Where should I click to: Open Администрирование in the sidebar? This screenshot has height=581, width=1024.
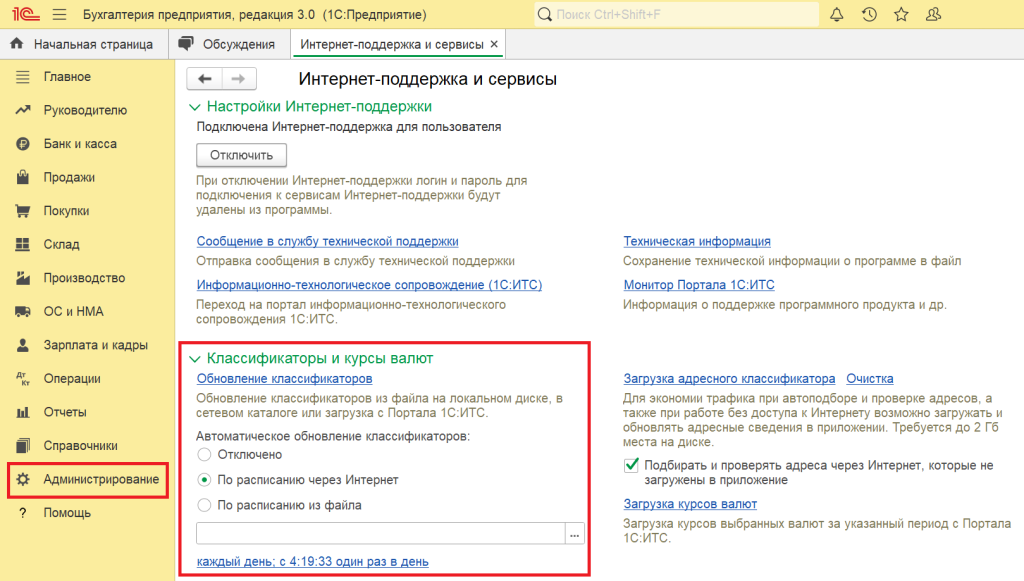[x=100, y=480]
